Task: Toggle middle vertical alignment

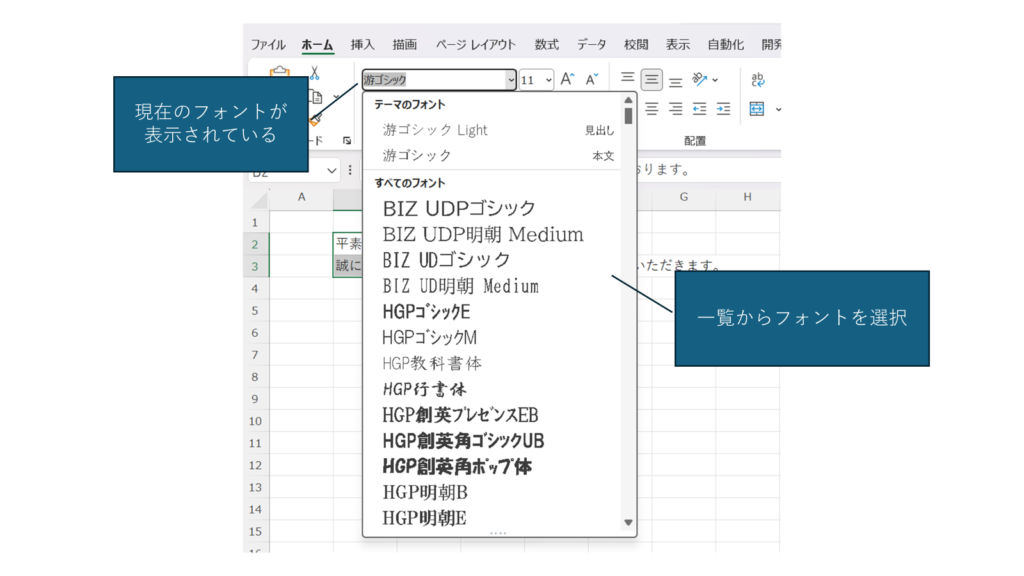Action: 652,80
